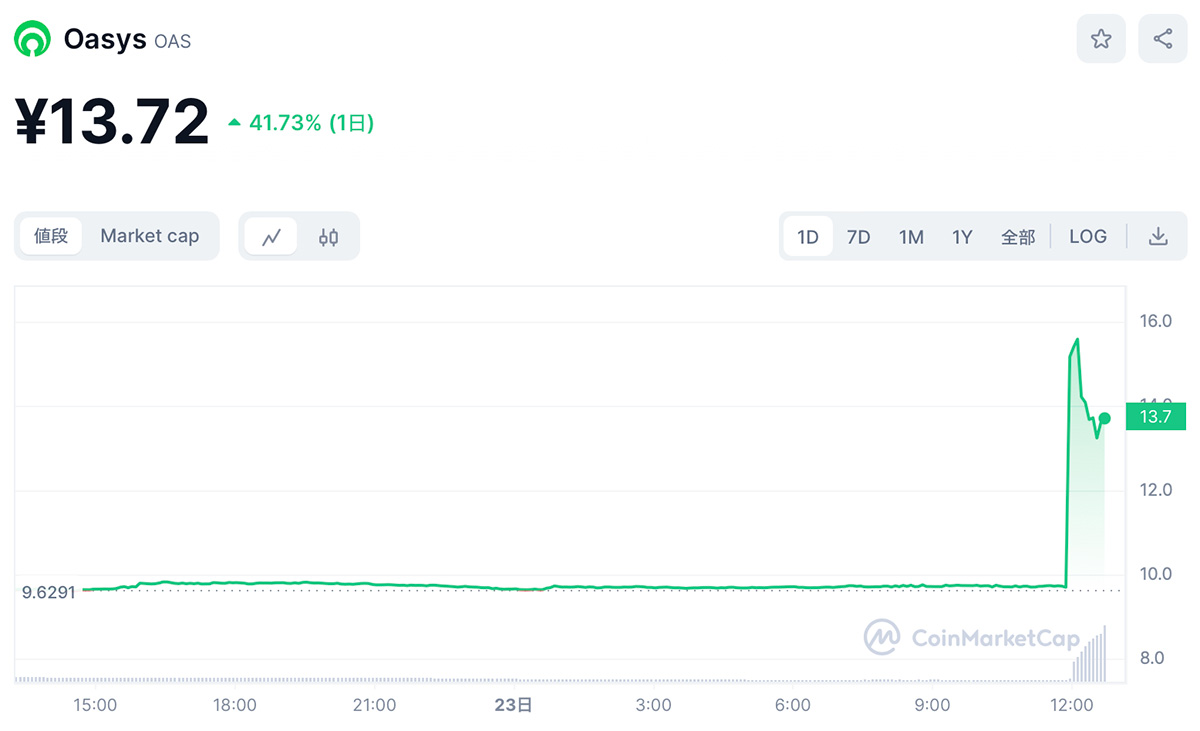The image size is (1200, 731).
Task: Click the price spike peak on chart
Action: pyautogui.click(x=1077, y=340)
